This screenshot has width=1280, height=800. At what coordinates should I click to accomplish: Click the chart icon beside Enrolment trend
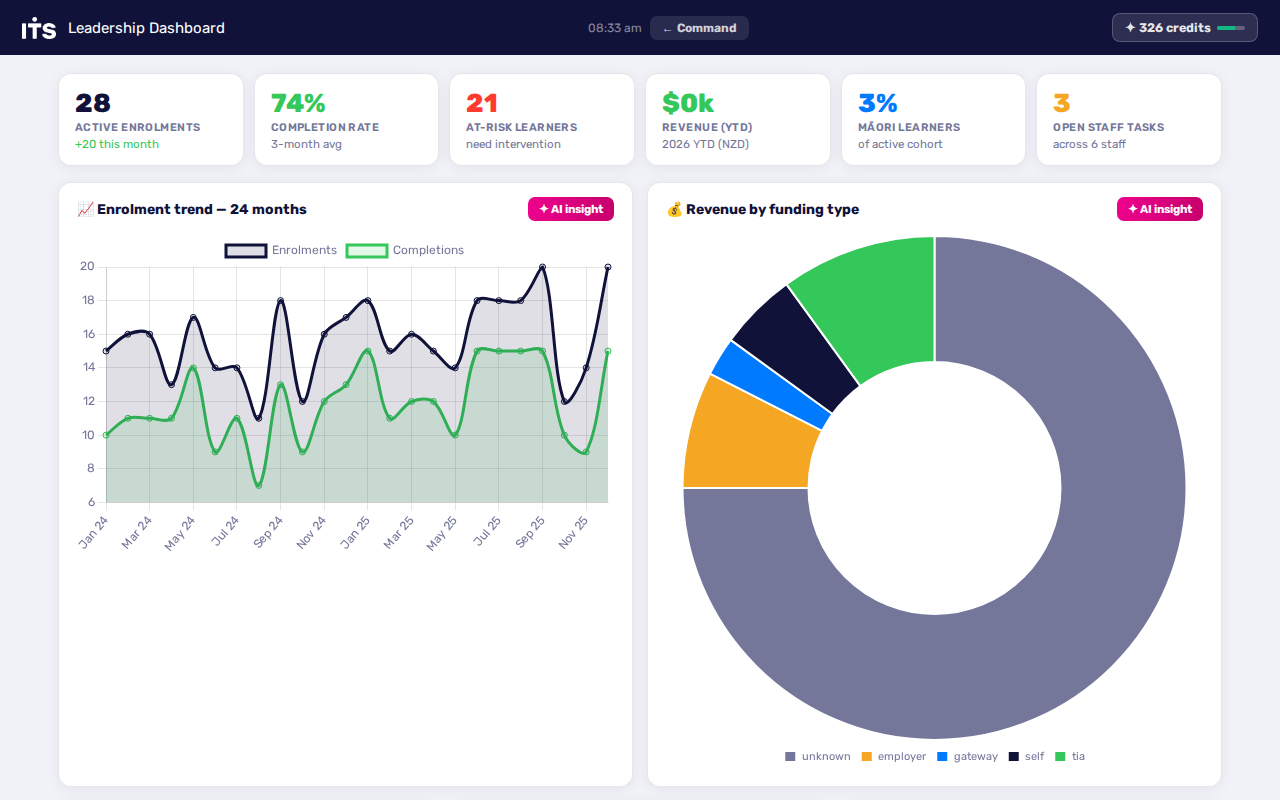[85, 209]
